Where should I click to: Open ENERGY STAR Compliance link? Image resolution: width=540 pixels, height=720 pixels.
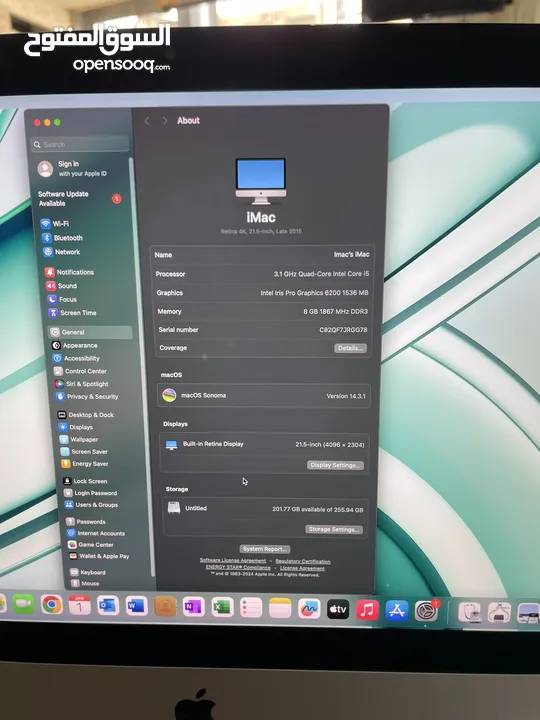click(238, 568)
